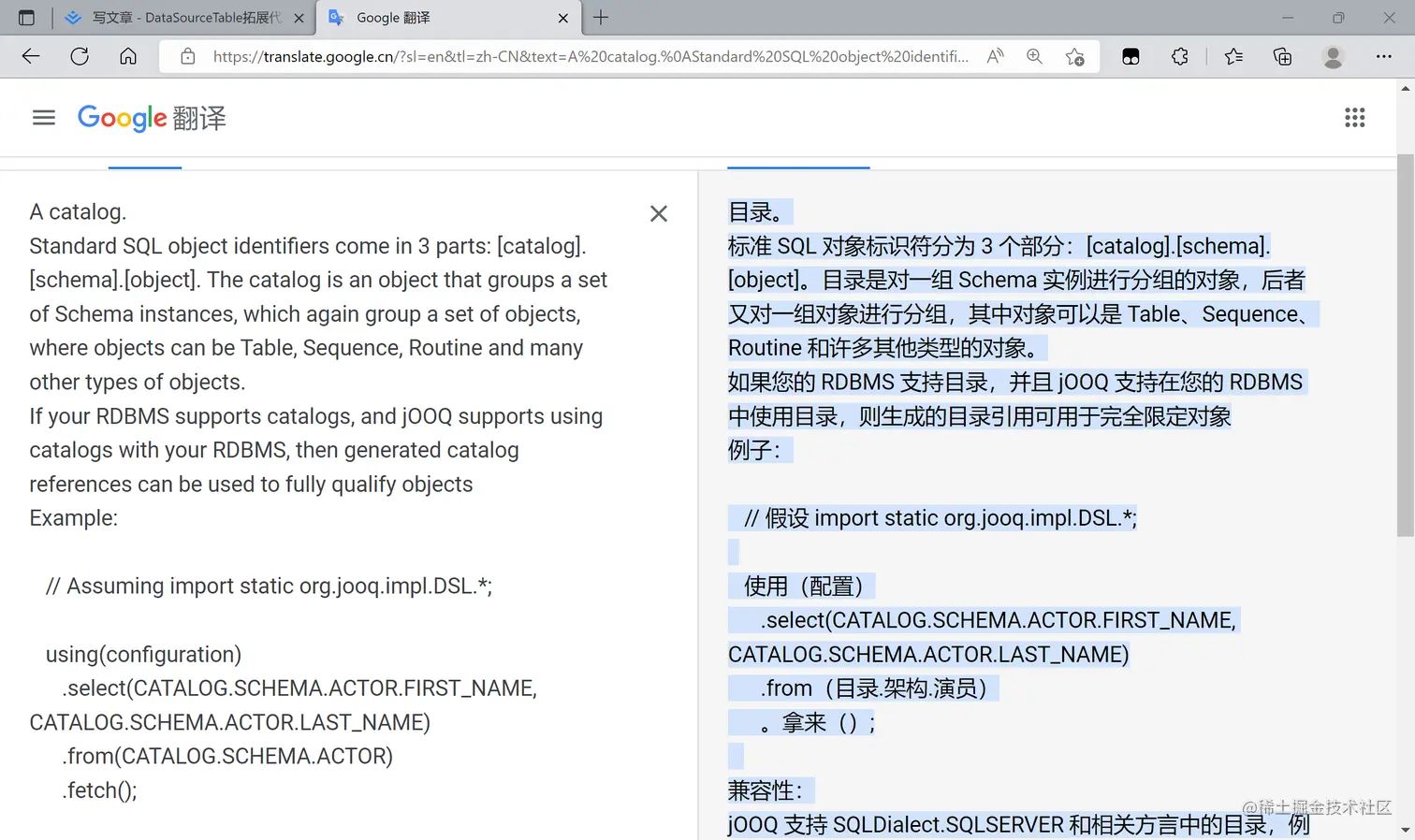The height and width of the screenshot is (840, 1415).
Task: Click the translated '兼容性:' line
Action: (x=771, y=791)
